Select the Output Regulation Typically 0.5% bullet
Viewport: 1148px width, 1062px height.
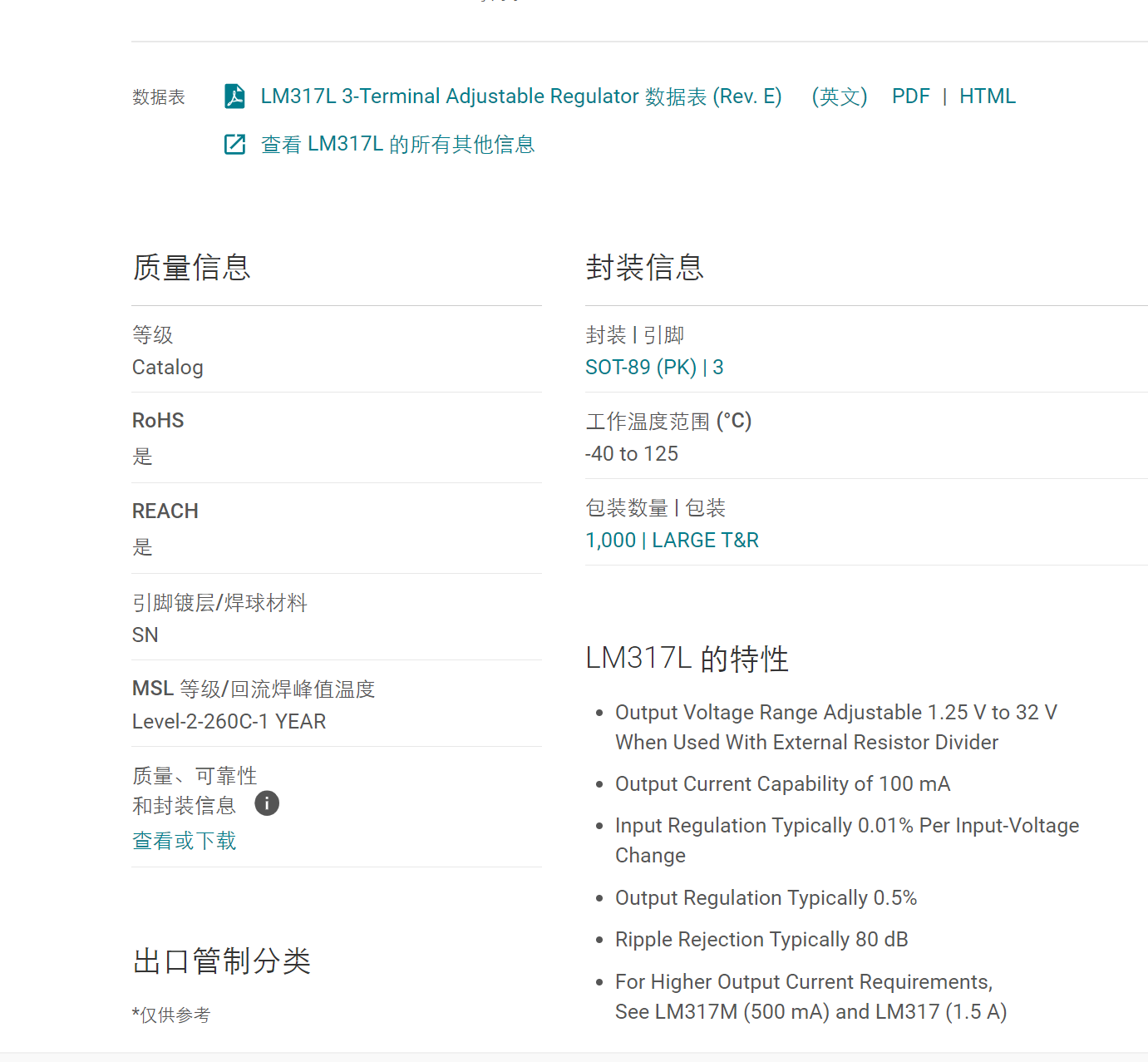click(766, 898)
